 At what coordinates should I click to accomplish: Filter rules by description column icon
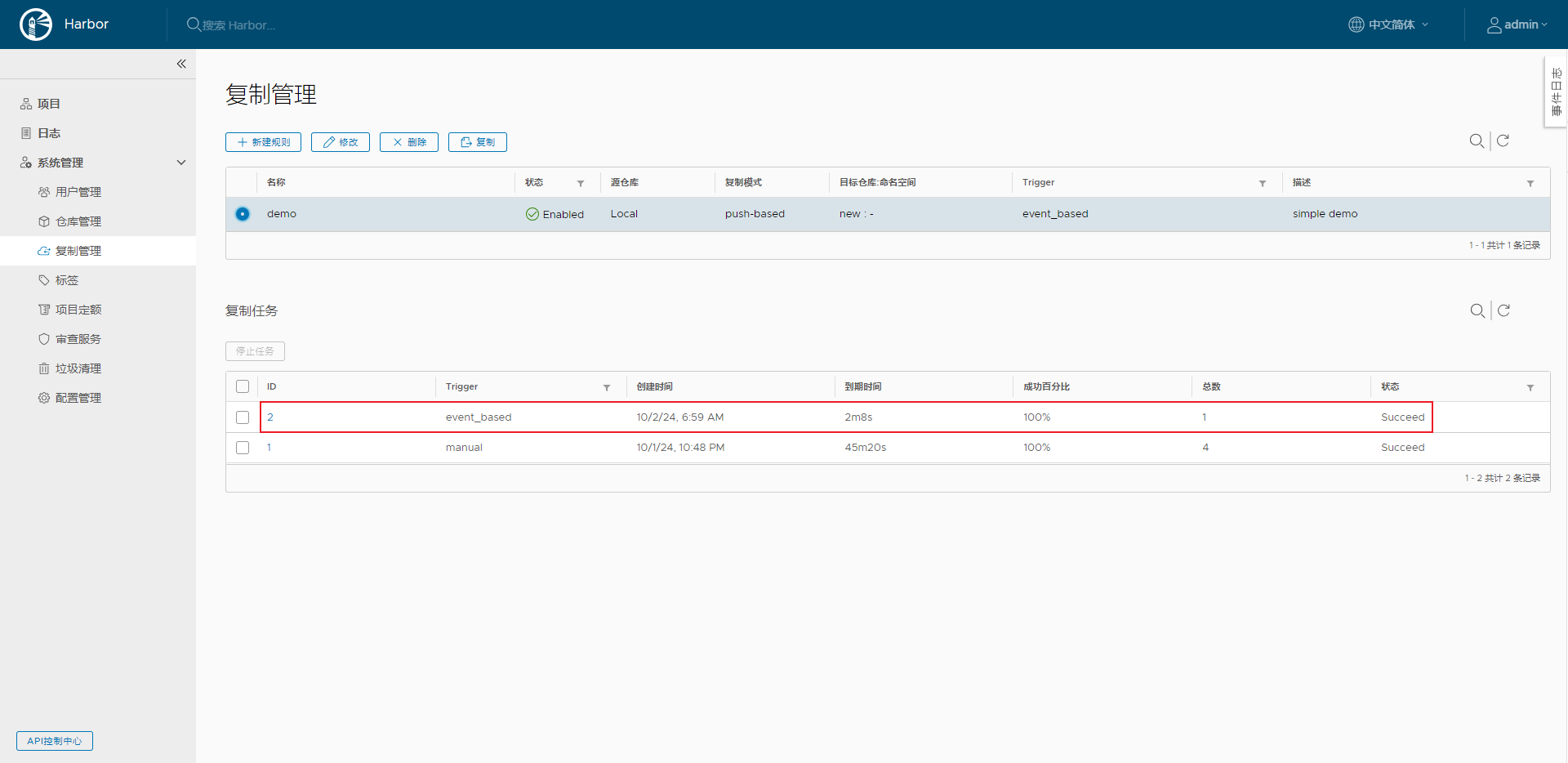(x=1530, y=183)
